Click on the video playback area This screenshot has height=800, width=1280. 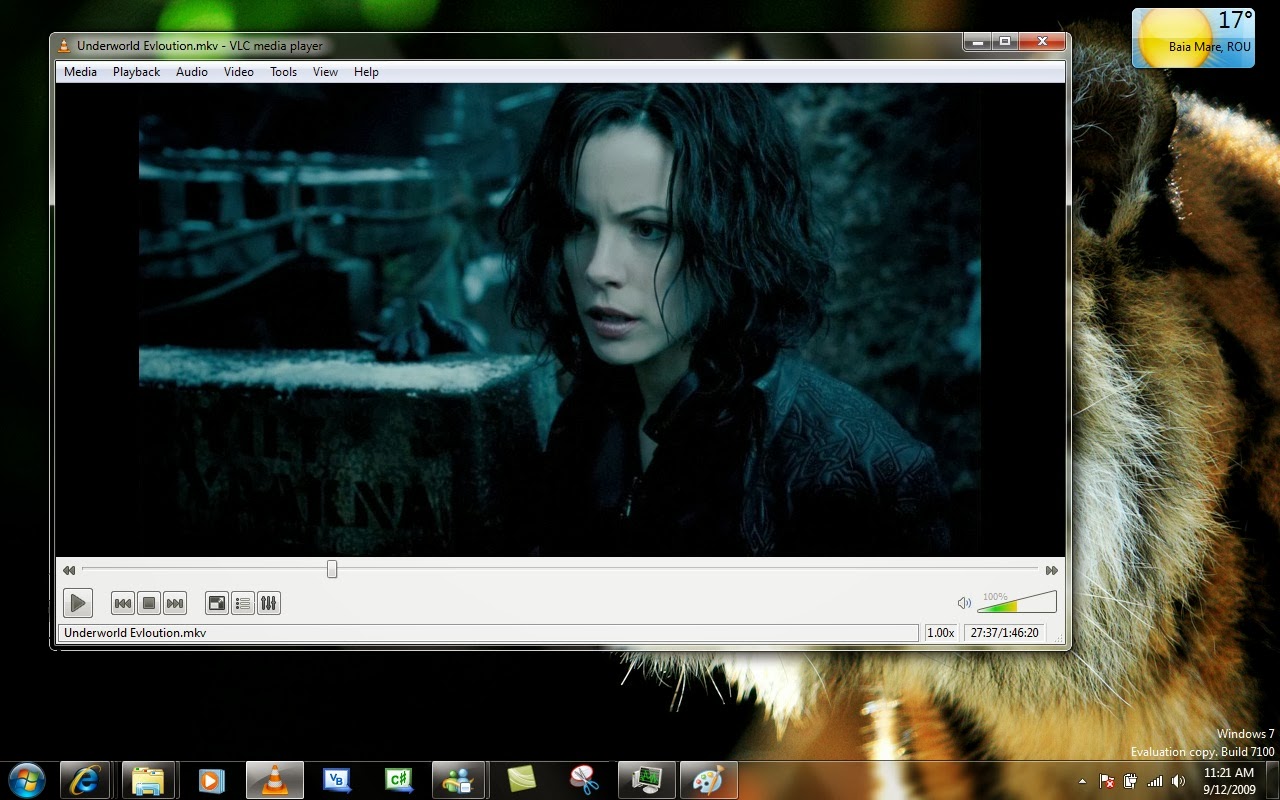560,320
